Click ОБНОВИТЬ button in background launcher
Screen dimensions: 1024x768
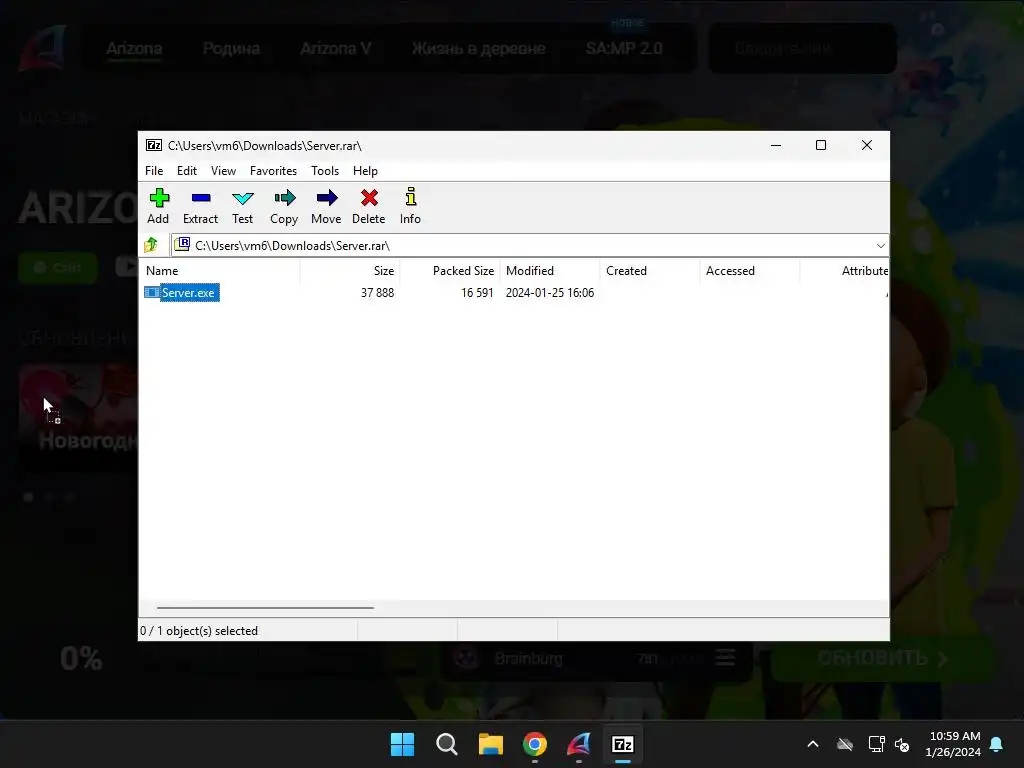884,658
